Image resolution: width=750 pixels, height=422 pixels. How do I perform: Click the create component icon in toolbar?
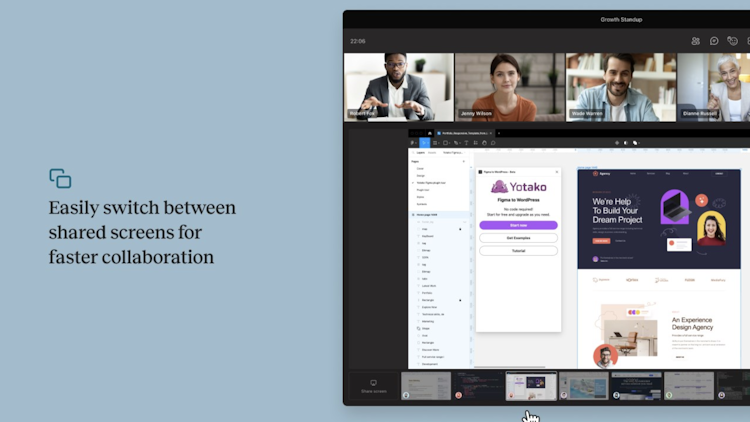coord(617,143)
